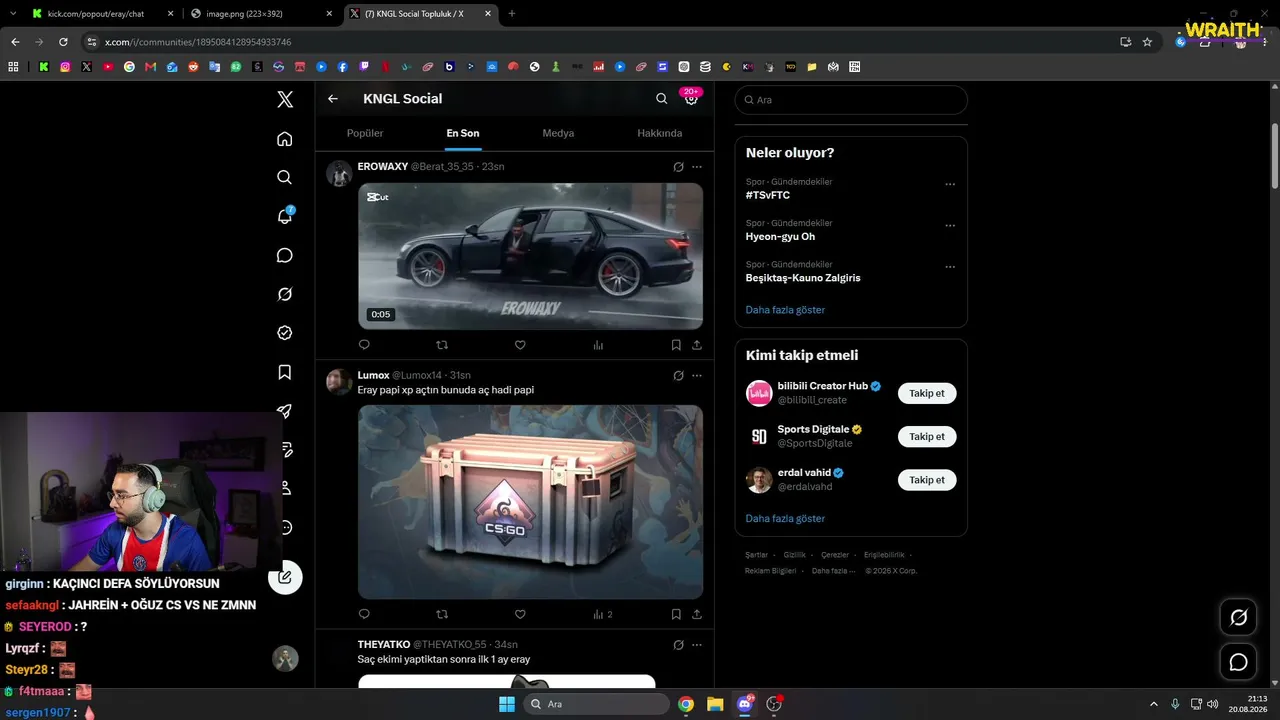Image resolution: width=1280 pixels, height=720 pixels.
Task: Open Explore search in the X sidebar
Action: pyautogui.click(x=285, y=177)
